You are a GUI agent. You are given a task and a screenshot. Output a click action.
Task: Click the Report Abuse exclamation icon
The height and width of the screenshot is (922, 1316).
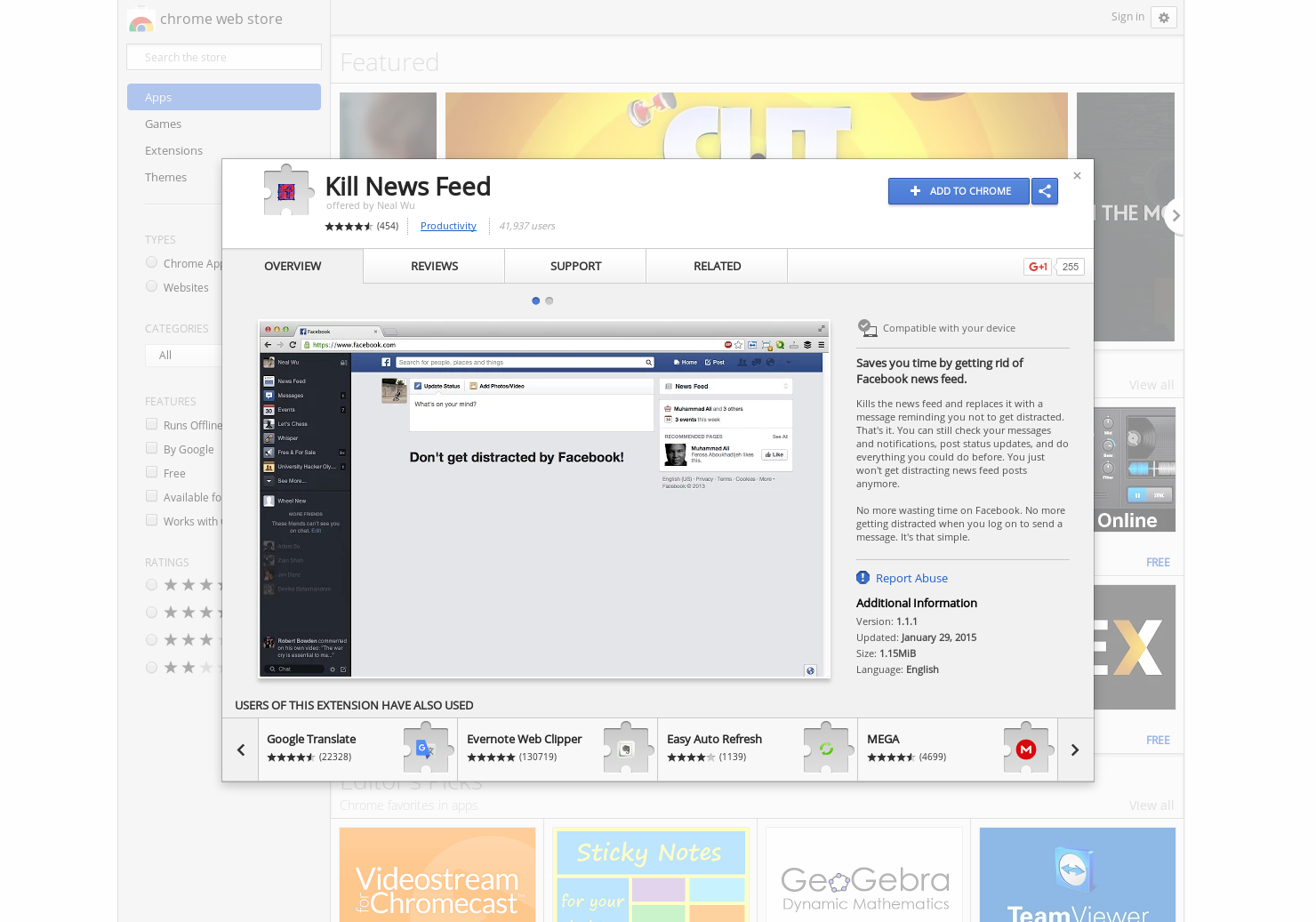[x=862, y=577]
